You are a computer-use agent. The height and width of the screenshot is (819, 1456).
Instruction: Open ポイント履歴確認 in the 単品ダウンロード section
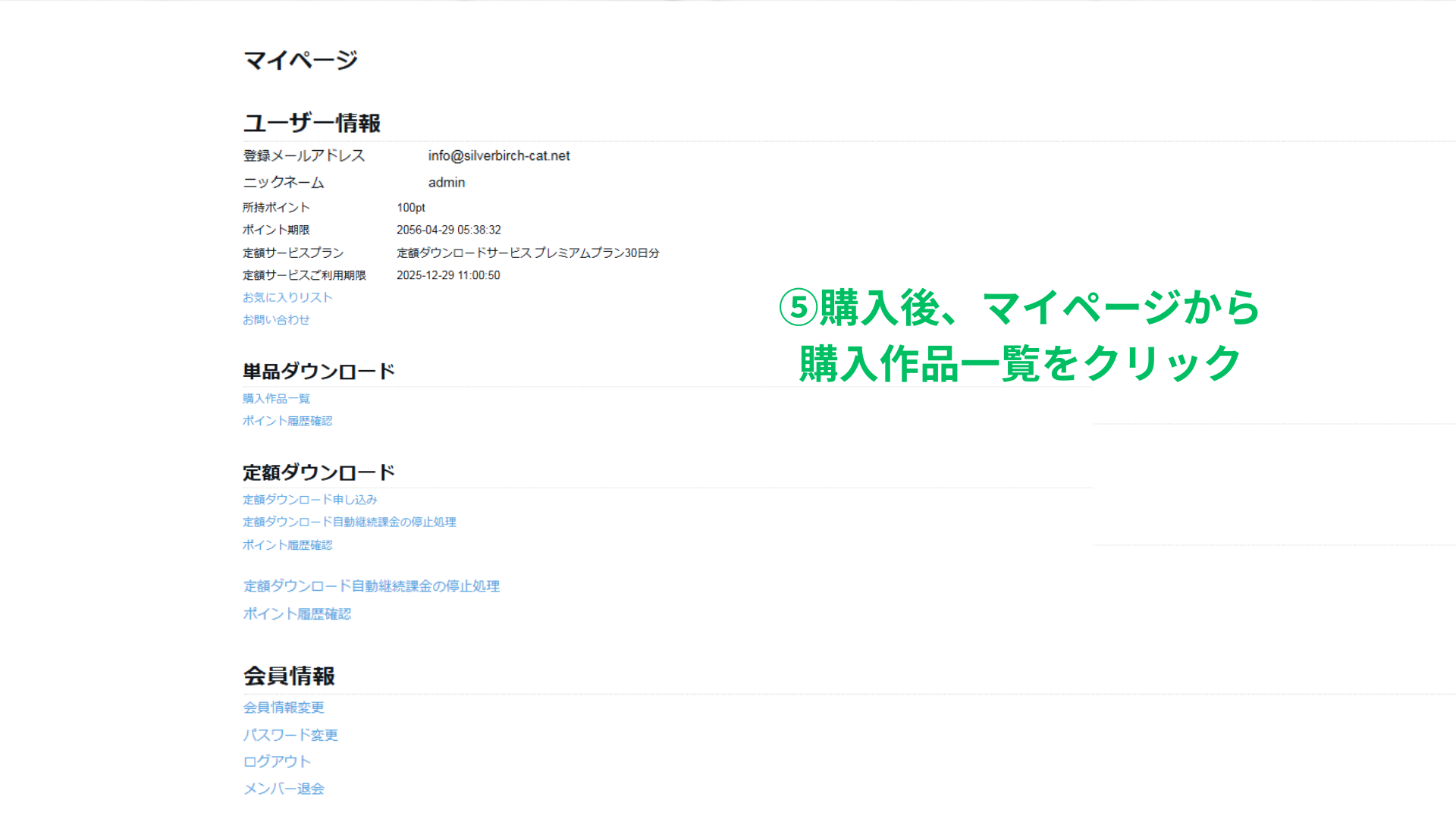287,421
